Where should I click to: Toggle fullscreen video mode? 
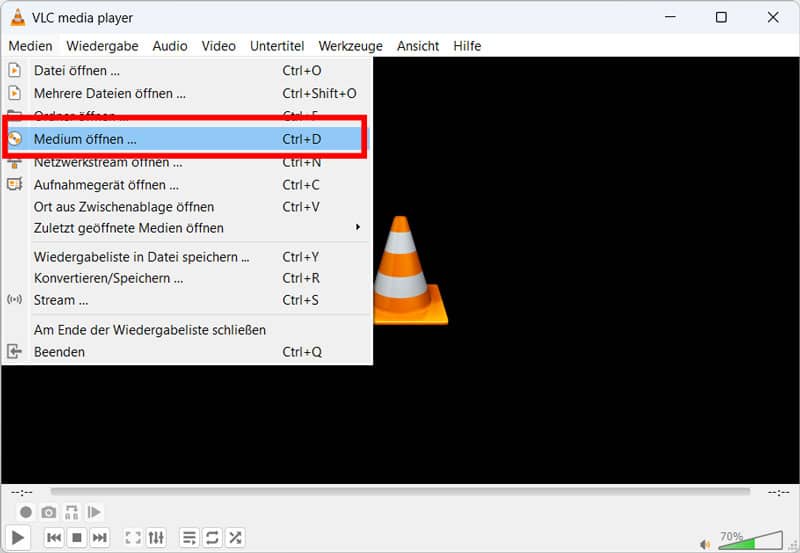point(133,537)
